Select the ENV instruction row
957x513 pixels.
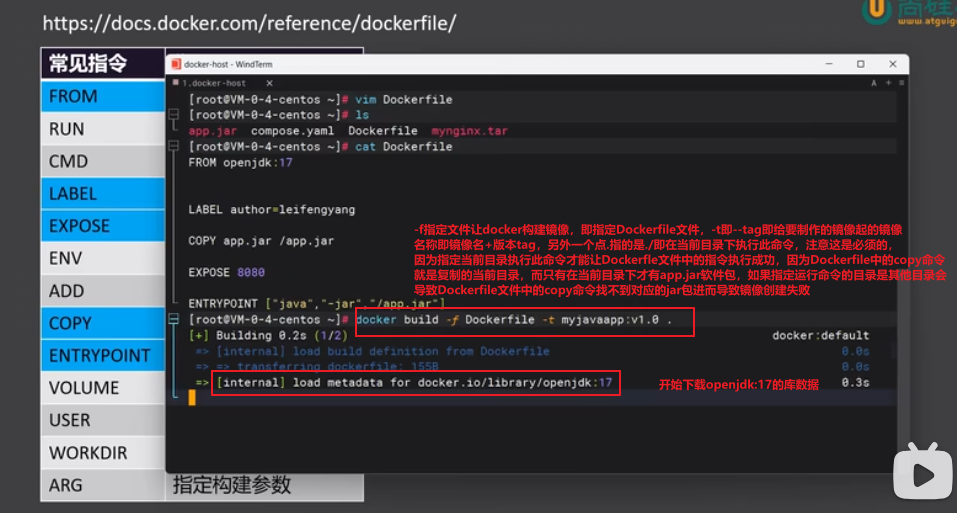click(x=103, y=258)
